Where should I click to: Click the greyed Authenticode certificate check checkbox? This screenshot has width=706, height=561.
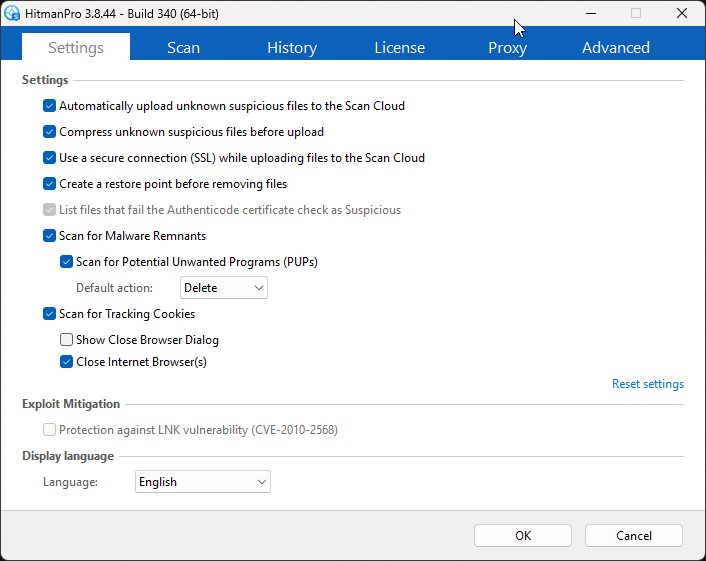[50, 210]
